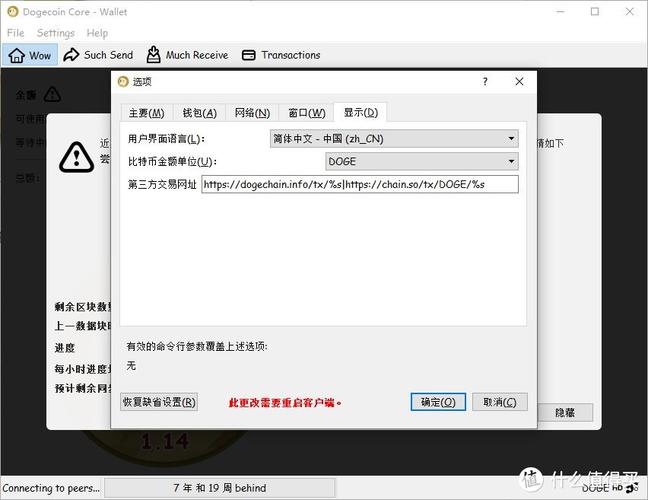Click the red restart-required warning text

pos(285,402)
